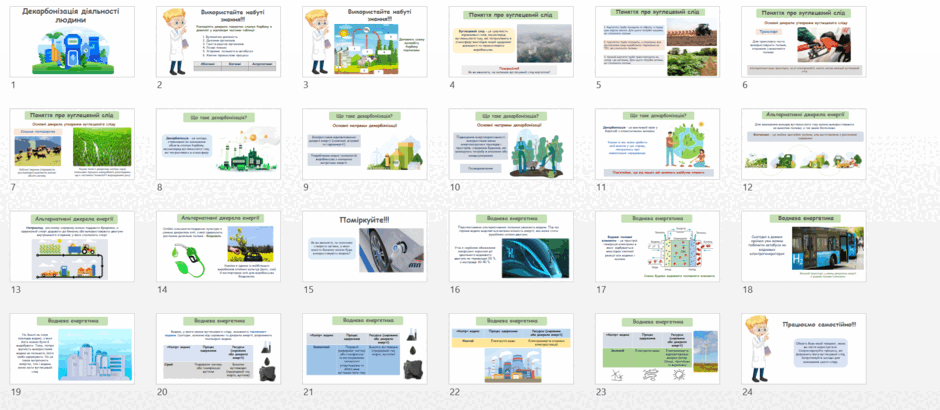The height and width of the screenshot is (410, 940).
Task: Open slide 13 with tractor road diagram
Action: coord(73,246)
